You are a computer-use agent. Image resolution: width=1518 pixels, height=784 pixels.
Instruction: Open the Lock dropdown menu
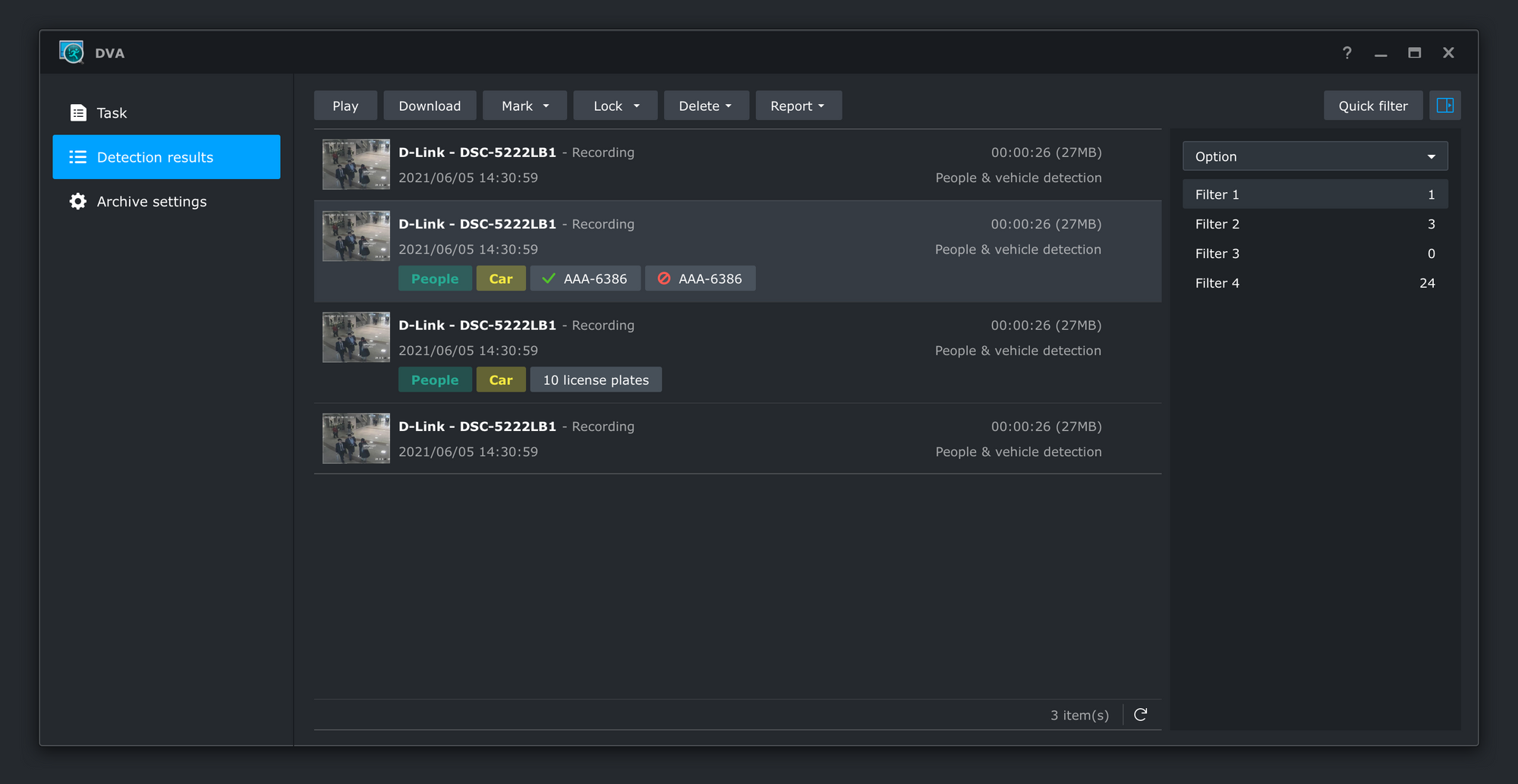pyautogui.click(x=616, y=105)
